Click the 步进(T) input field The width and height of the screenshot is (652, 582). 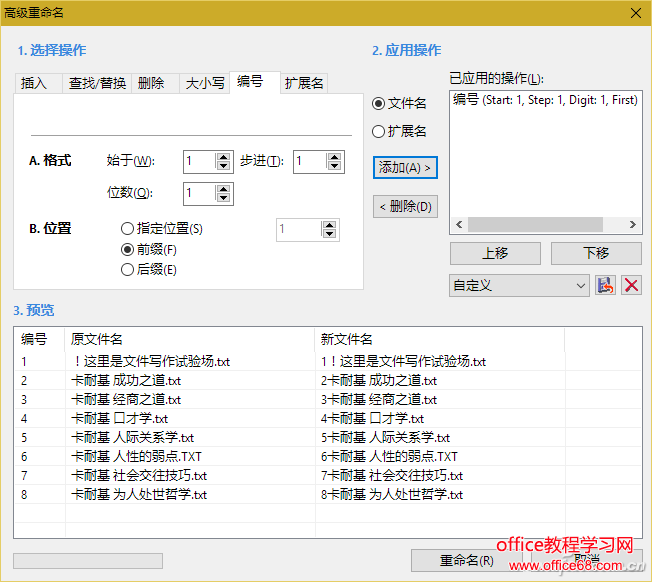[x=310, y=161]
